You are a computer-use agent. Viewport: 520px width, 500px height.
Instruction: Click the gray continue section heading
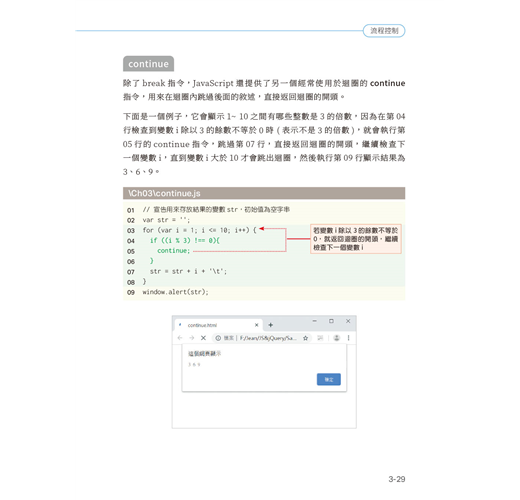pyautogui.click(x=148, y=64)
